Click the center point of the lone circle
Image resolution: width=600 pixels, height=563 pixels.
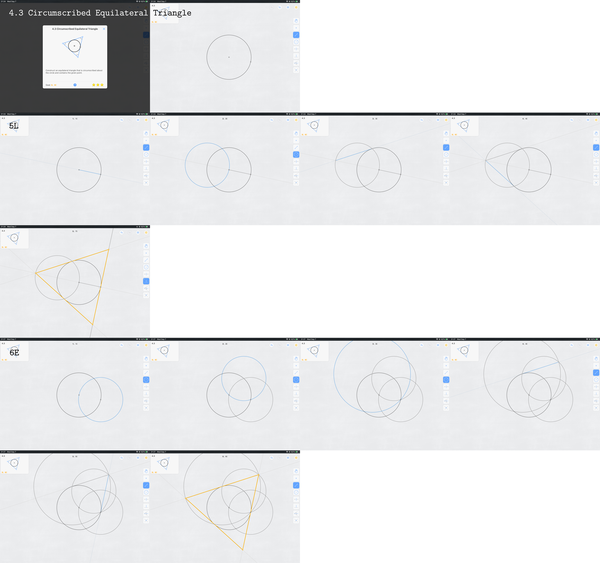[x=229, y=57]
